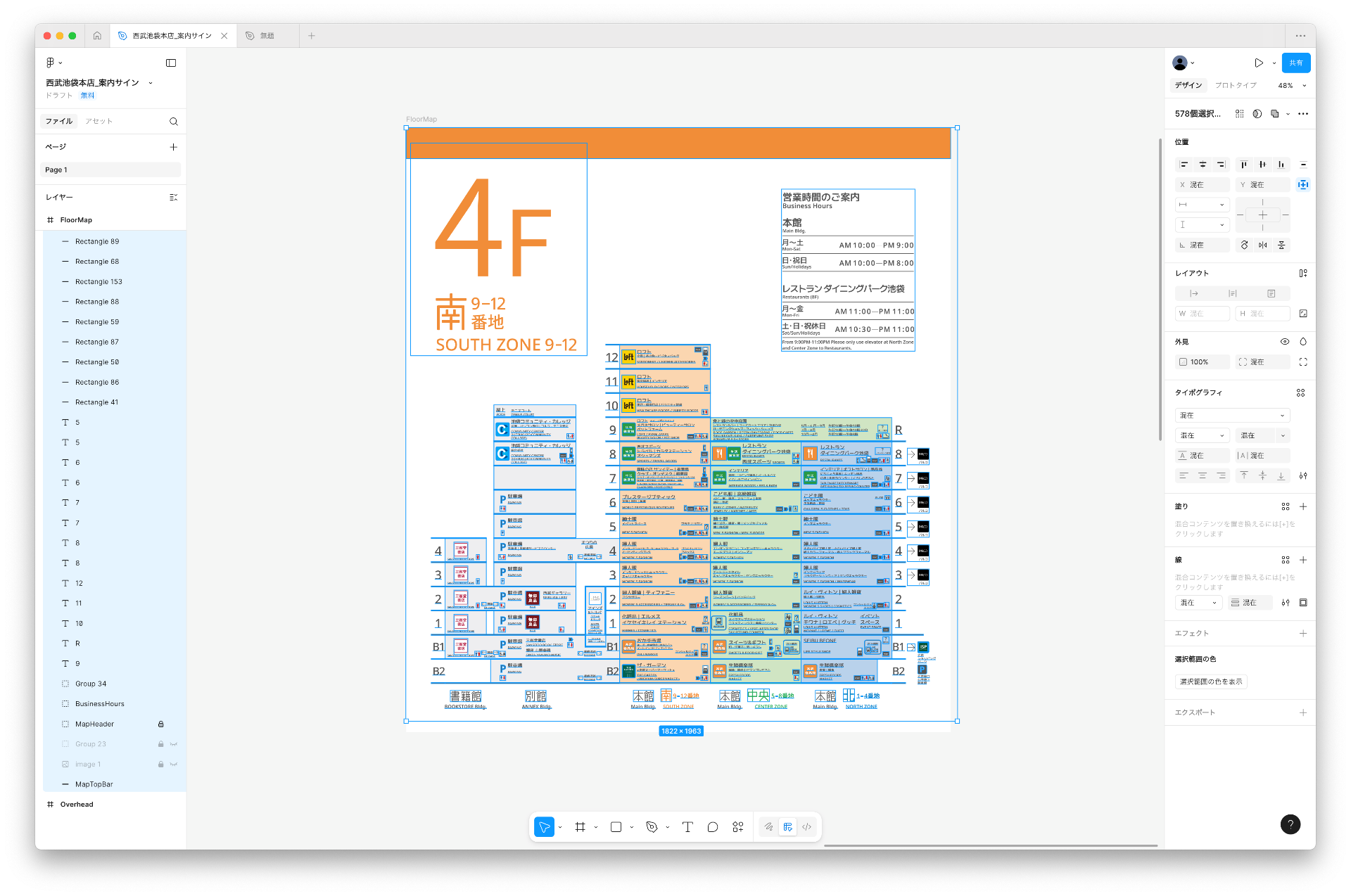Open layer search magnifier icon
1351x896 pixels.
tap(173, 121)
